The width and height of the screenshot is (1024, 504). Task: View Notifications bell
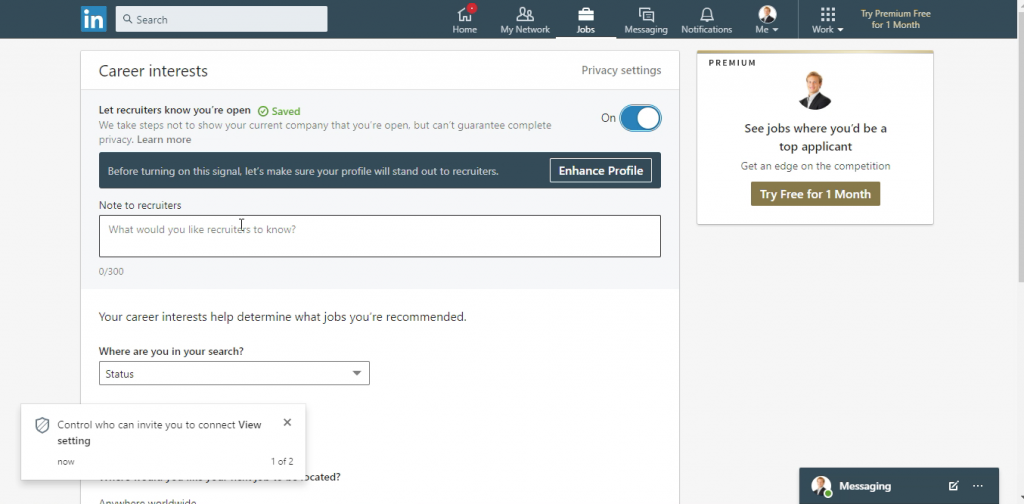706,20
